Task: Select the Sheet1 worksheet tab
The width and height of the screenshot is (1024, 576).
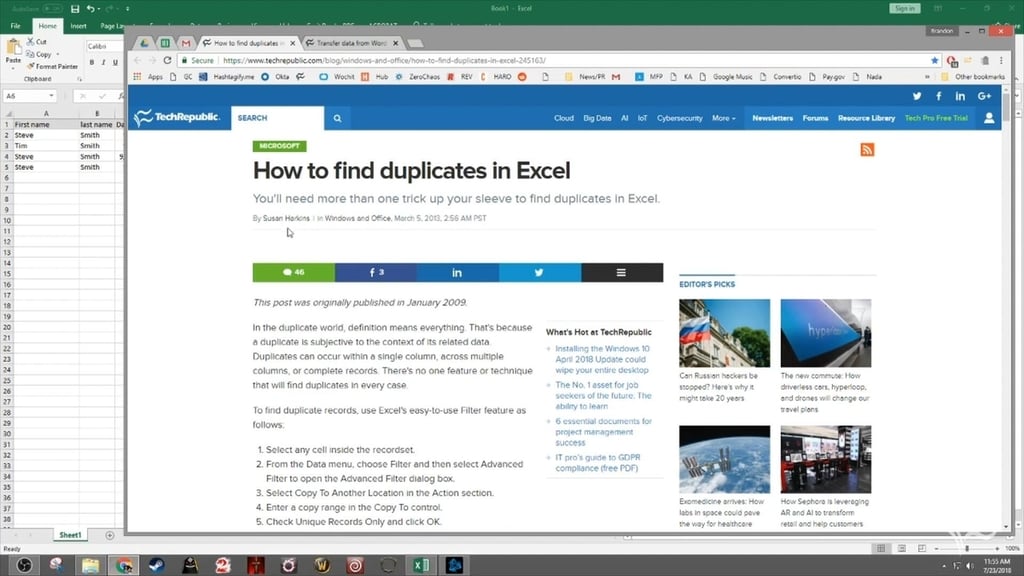Action: coord(70,535)
